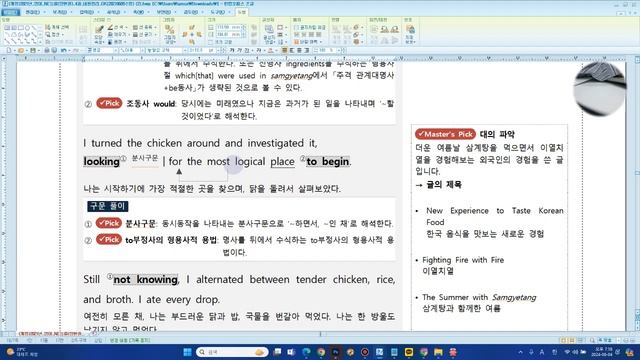Open File Explorer from taskbar
The height and width of the screenshot is (360, 640).
438,352
